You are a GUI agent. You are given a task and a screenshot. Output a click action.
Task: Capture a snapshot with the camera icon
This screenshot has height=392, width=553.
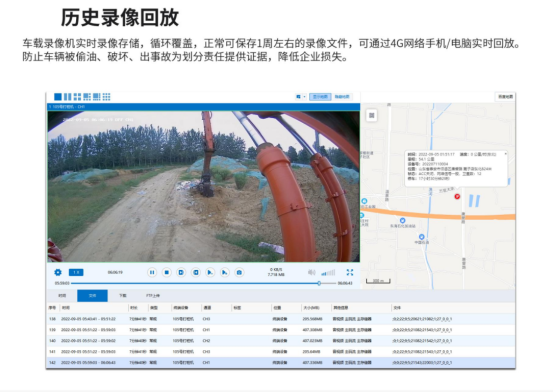pos(239,272)
